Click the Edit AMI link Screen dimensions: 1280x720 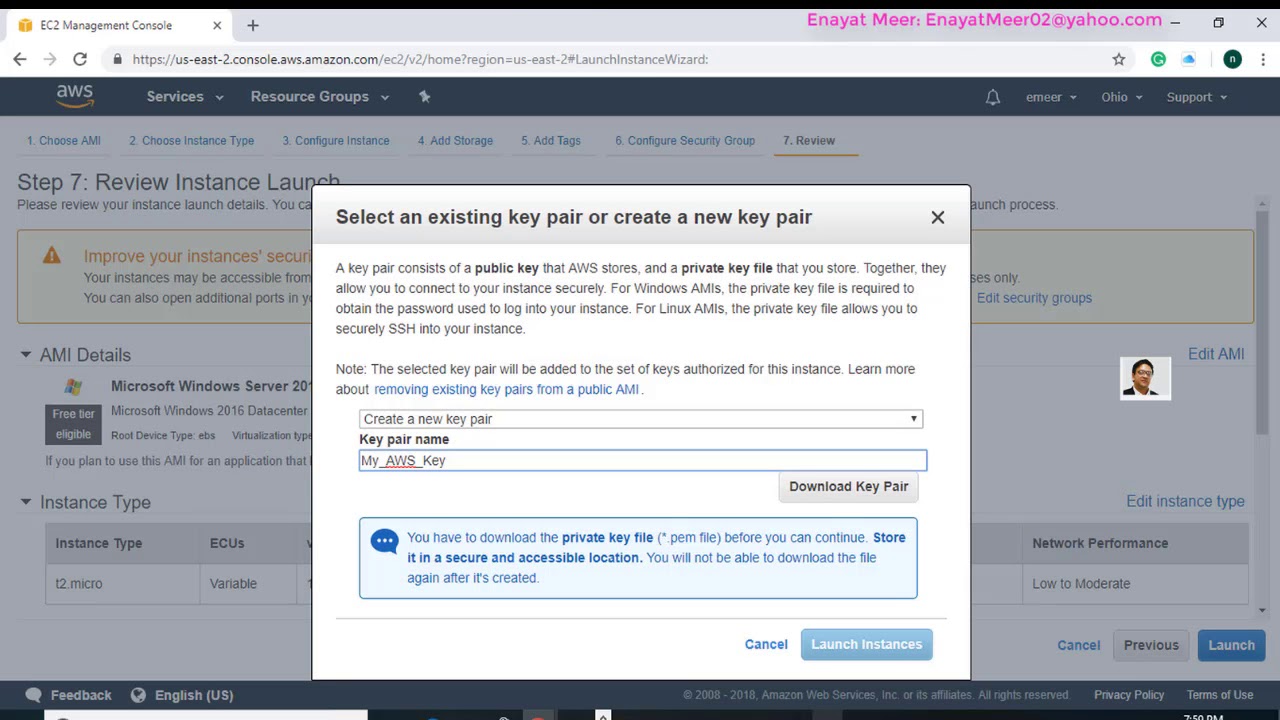[x=1216, y=354]
